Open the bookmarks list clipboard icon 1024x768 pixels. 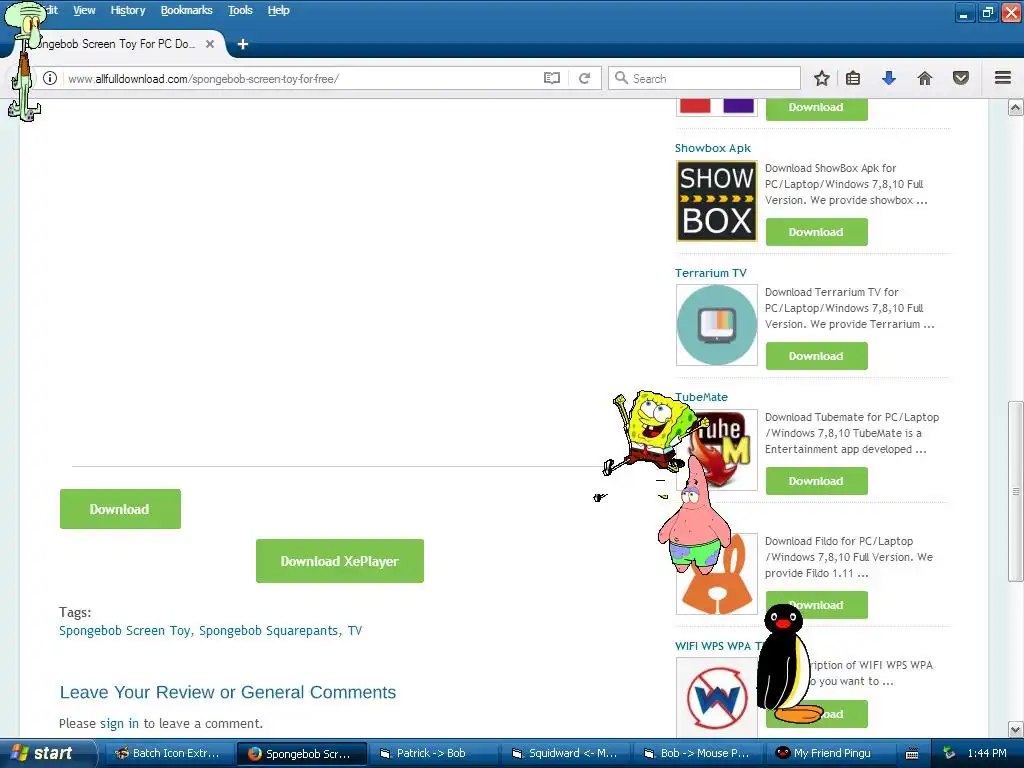click(853, 78)
